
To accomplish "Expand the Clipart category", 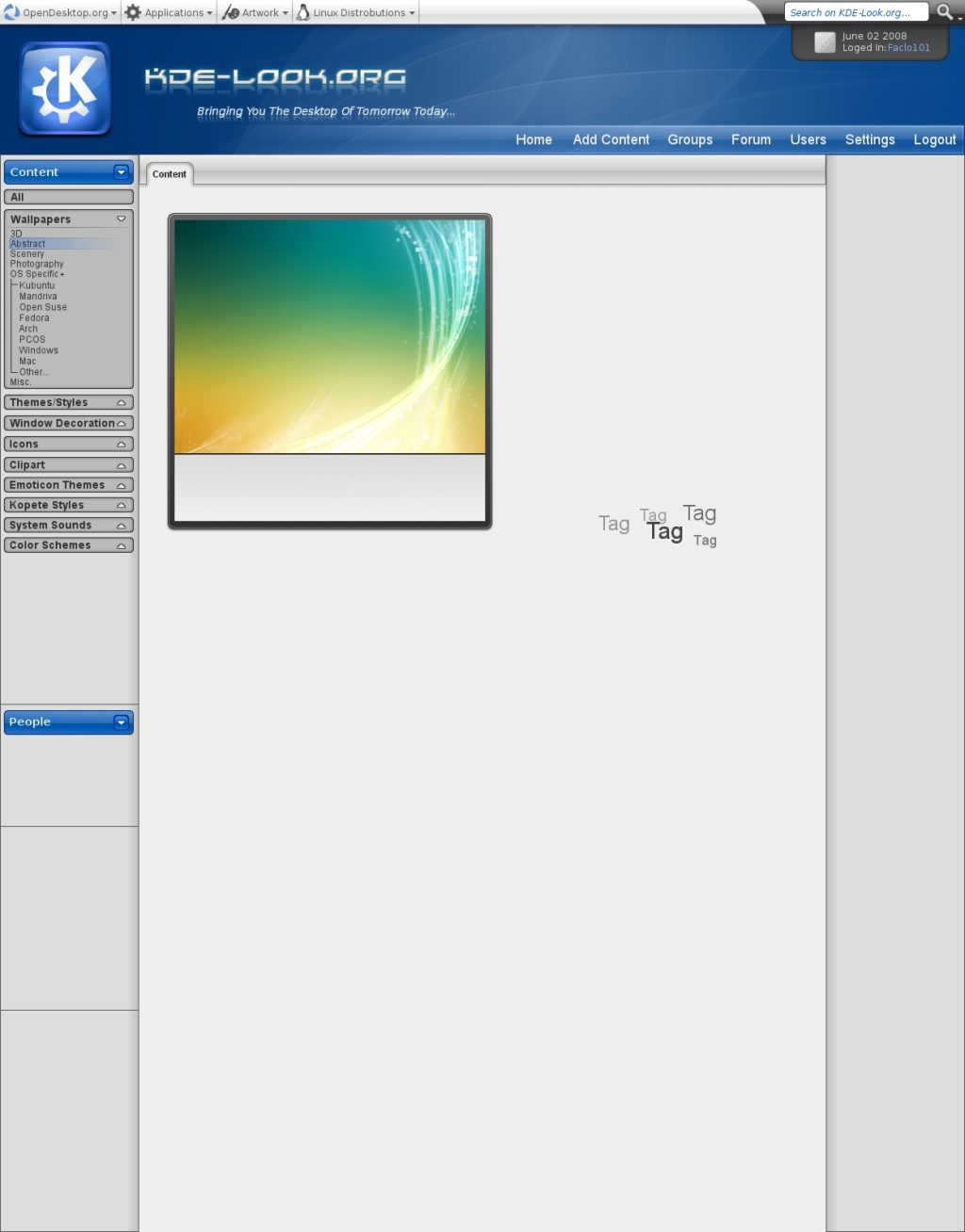I will pyautogui.click(x=69, y=464).
